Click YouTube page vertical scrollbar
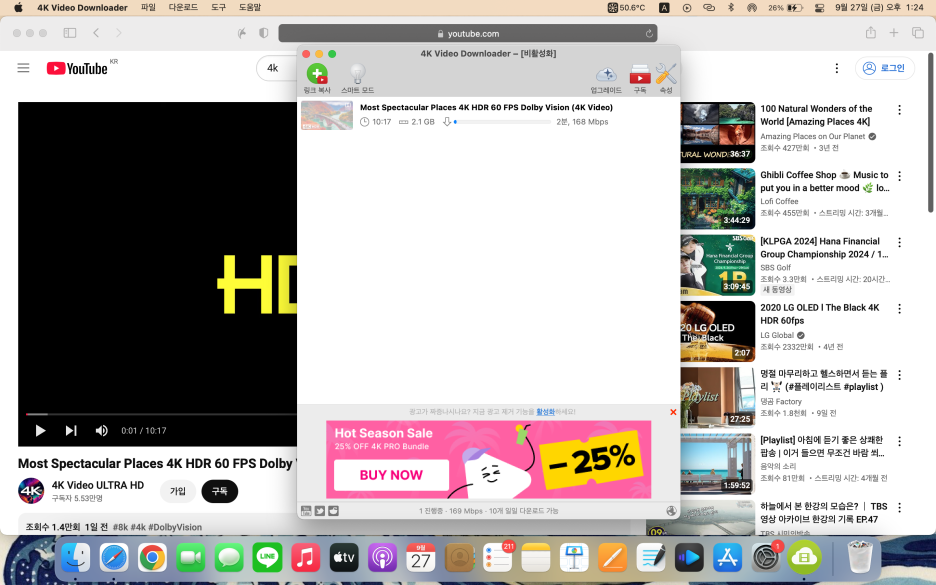This screenshot has height=585, width=936. coord(930,133)
